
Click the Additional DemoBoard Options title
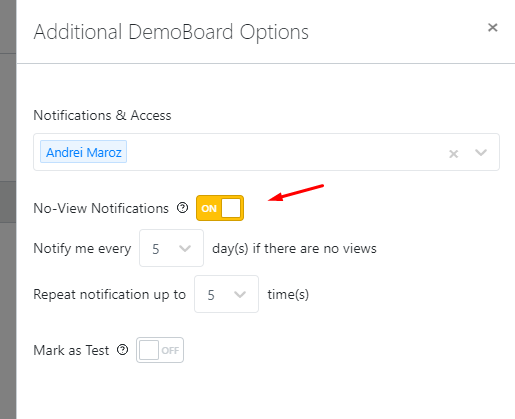[171, 32]
